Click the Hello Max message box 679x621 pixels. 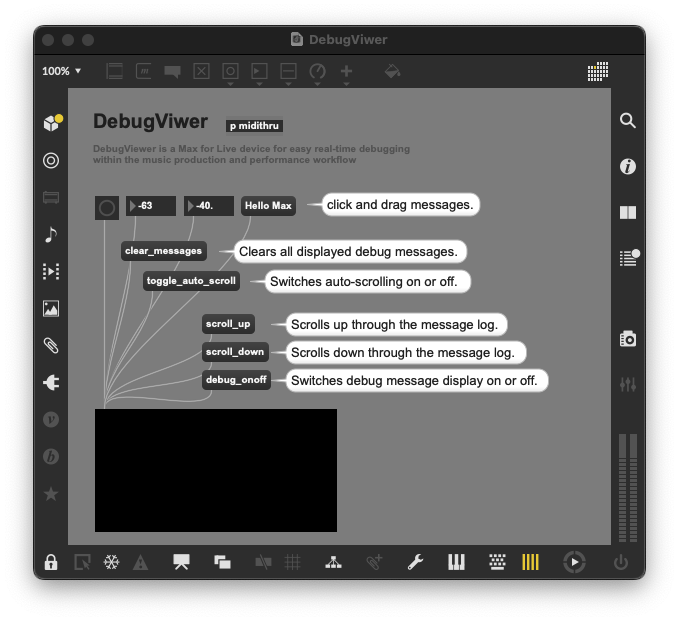click(268, 206)
